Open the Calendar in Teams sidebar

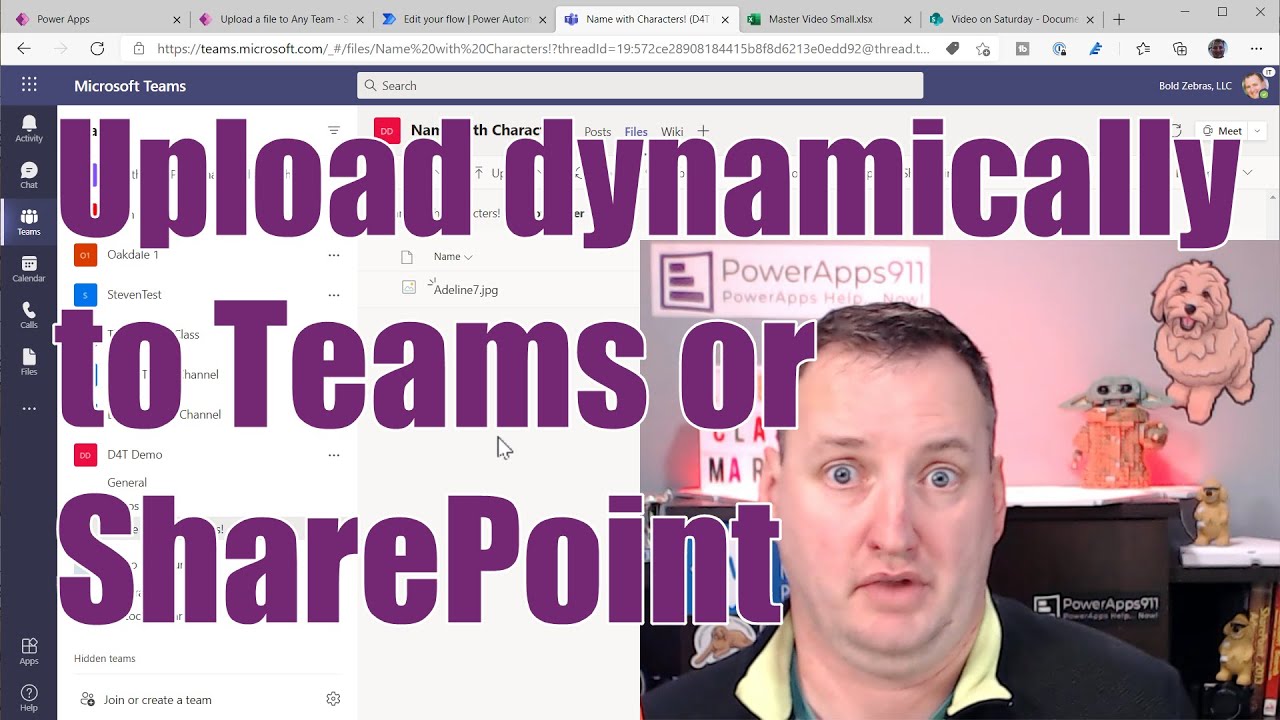tap(29, 269)
